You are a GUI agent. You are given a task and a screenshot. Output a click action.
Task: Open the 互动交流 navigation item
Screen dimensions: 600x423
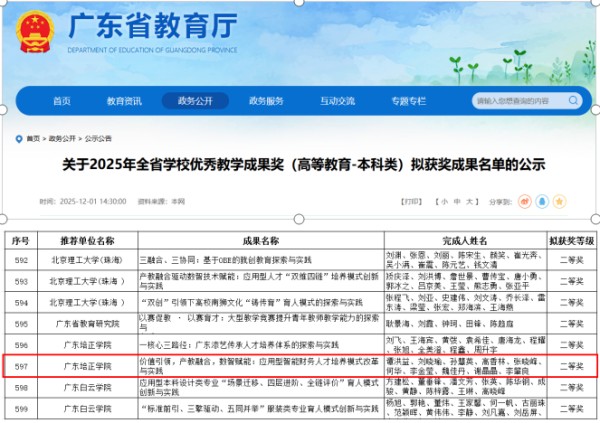pyautogui.click(x=337, y=101)
